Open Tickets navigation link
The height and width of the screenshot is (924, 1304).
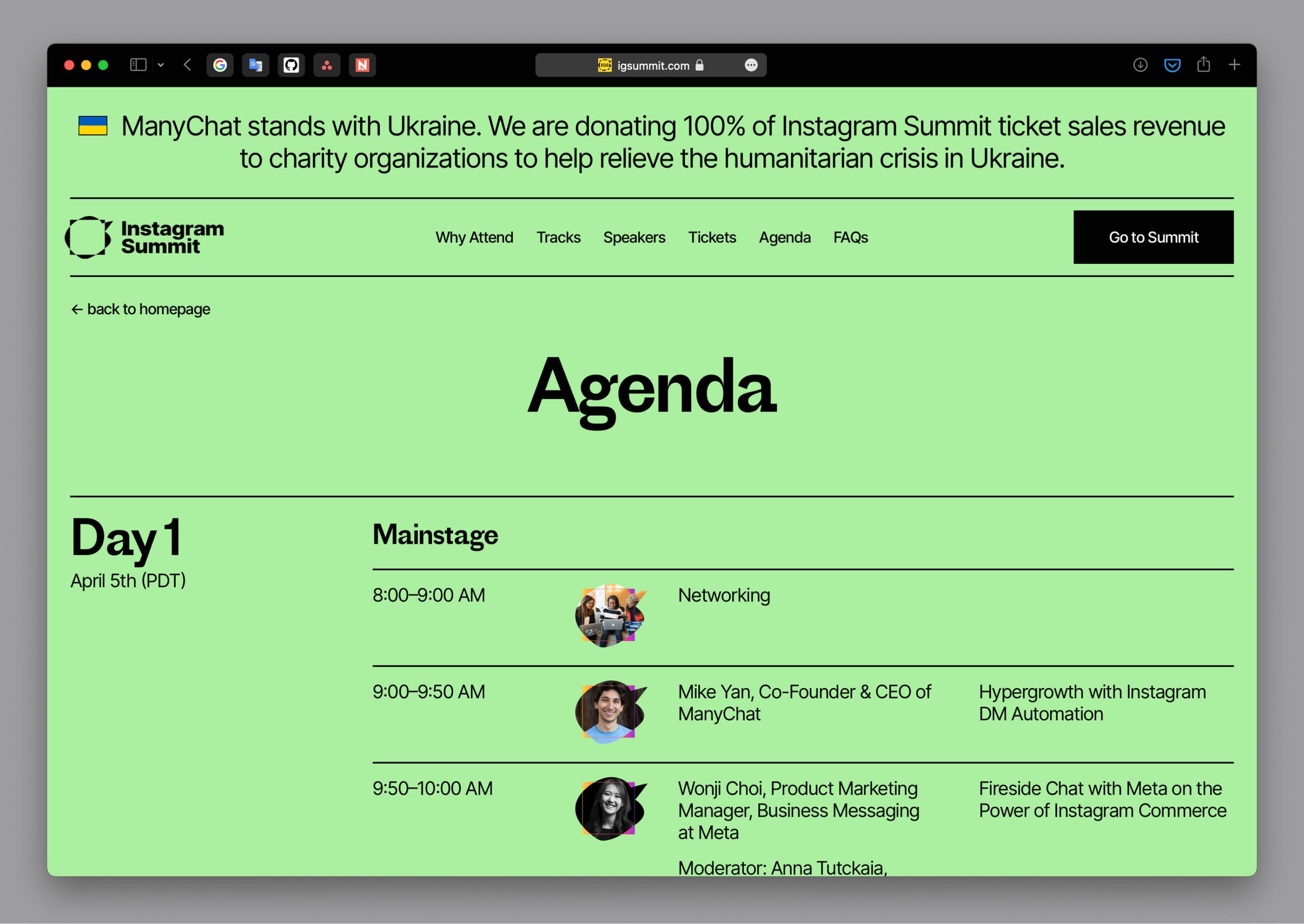(x=712, y=237)
